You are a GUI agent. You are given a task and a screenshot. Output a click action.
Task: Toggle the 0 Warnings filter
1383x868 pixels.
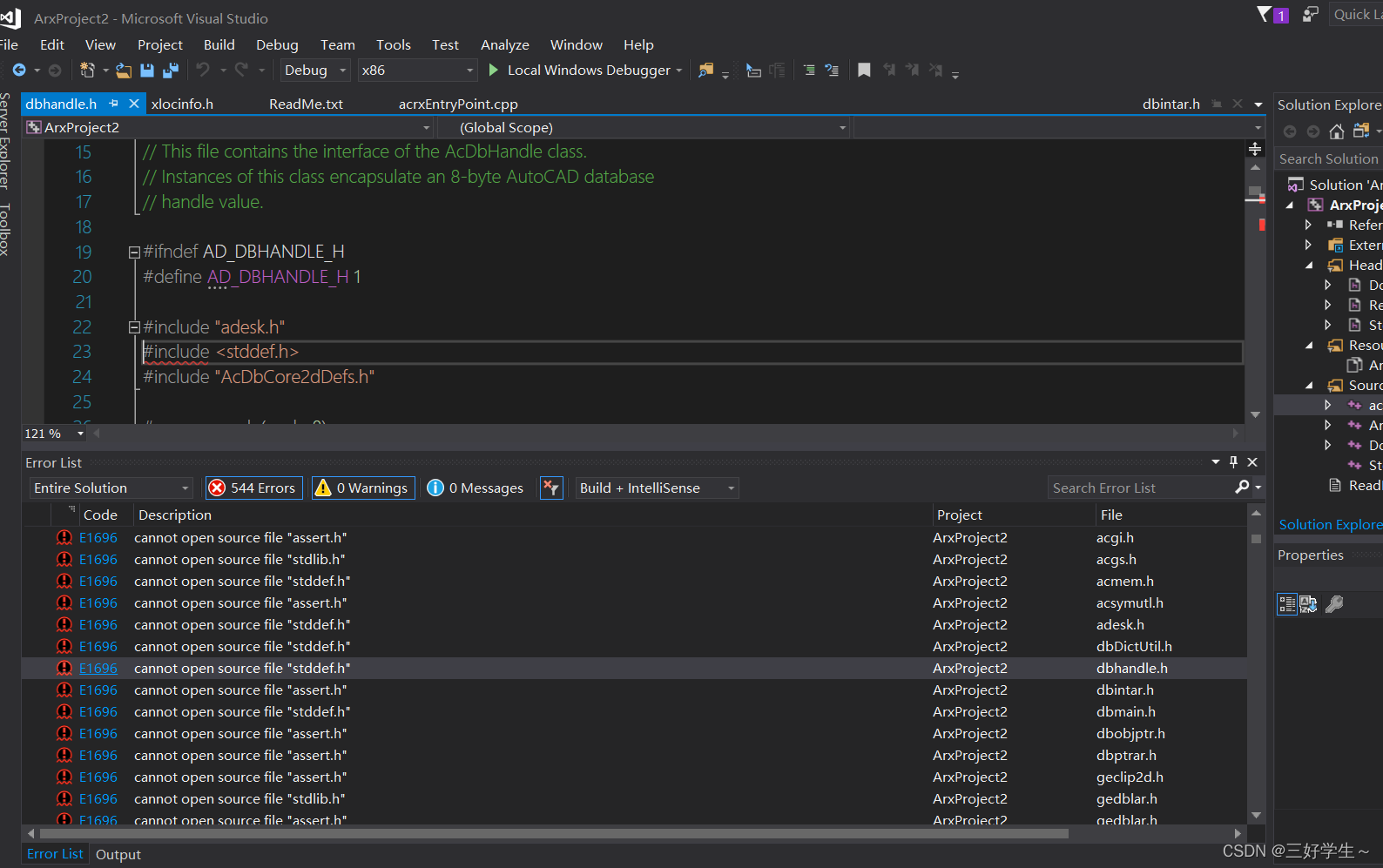(362, 488)
